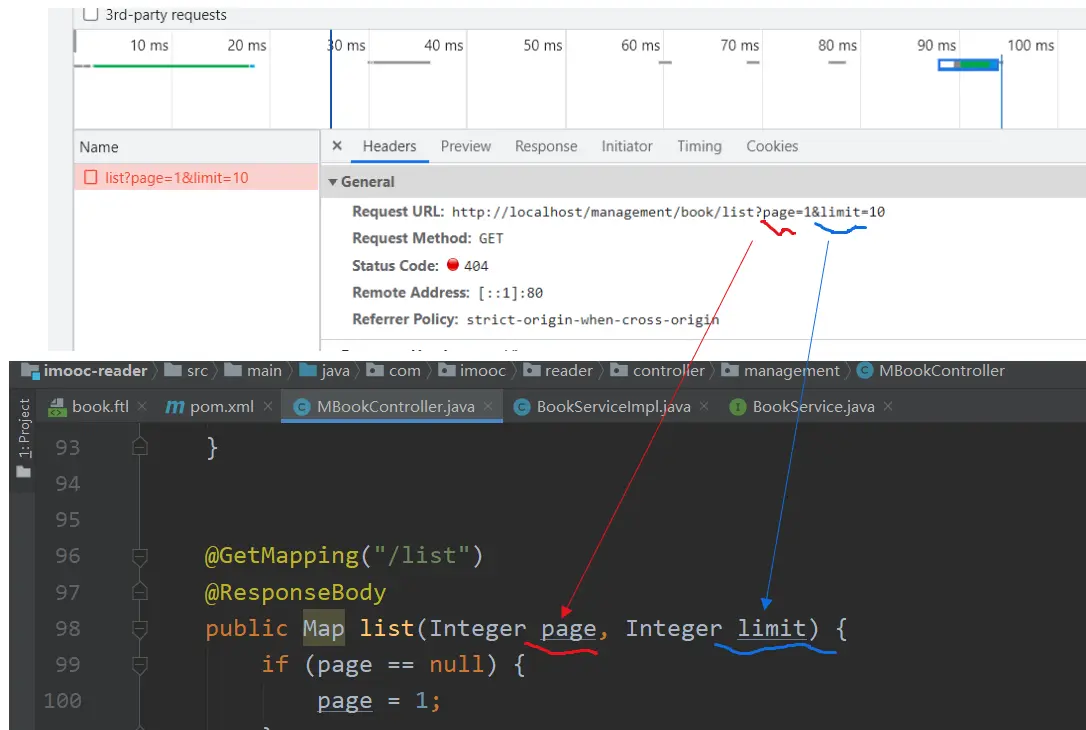Collapse the fold marker at line 93
The image size is (1086, 730).
point(139,447)
